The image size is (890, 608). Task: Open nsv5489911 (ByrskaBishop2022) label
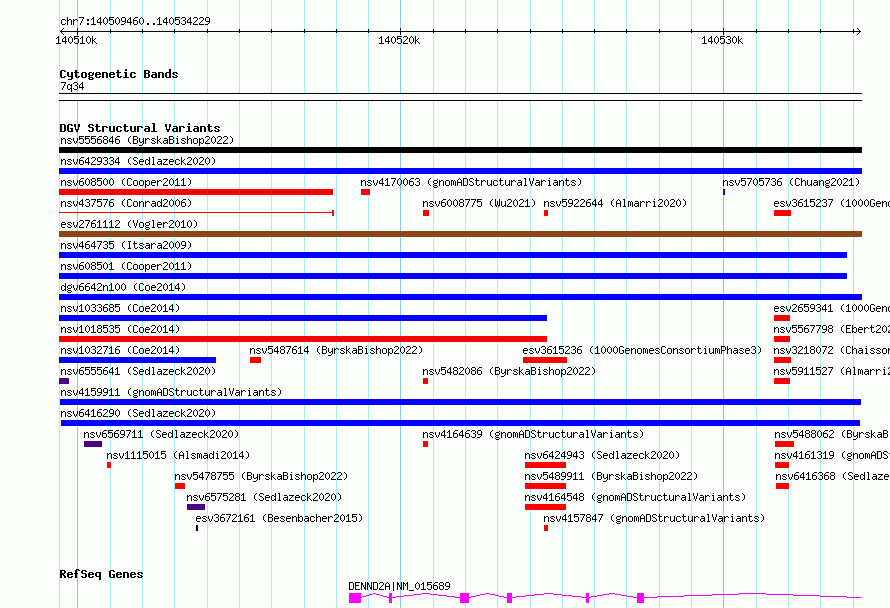pyautogui.click(x=611, y=476)
